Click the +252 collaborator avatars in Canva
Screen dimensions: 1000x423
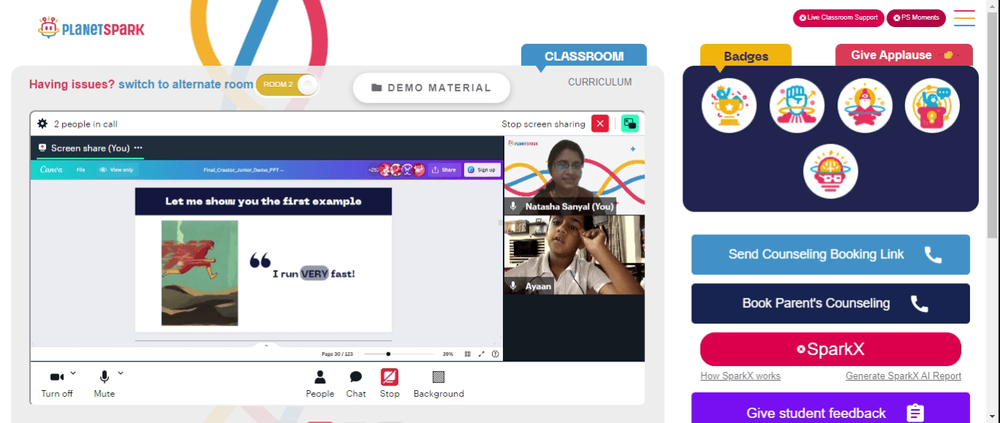pos(397,170)
